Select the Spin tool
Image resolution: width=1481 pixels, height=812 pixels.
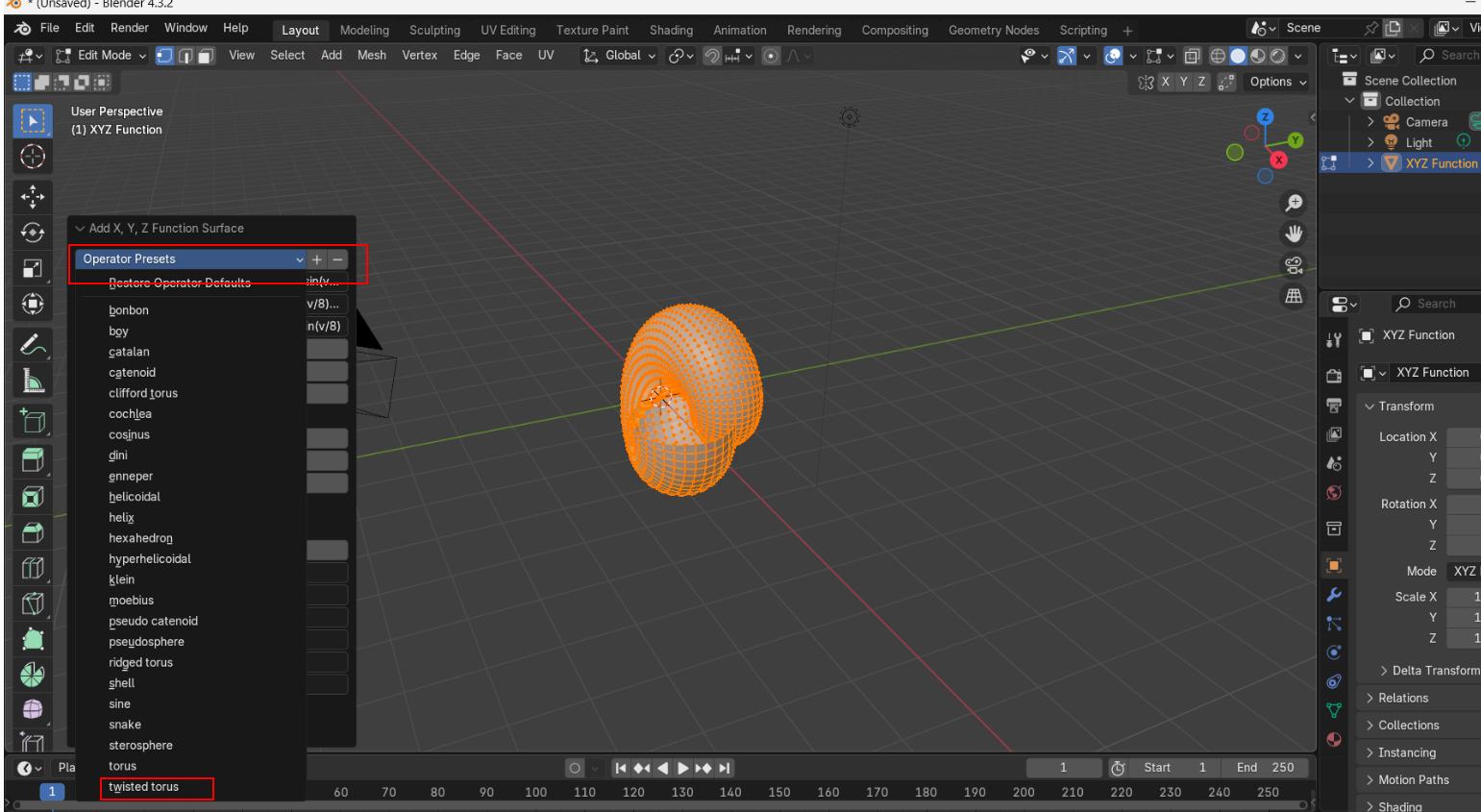click(x=33, y=675)
